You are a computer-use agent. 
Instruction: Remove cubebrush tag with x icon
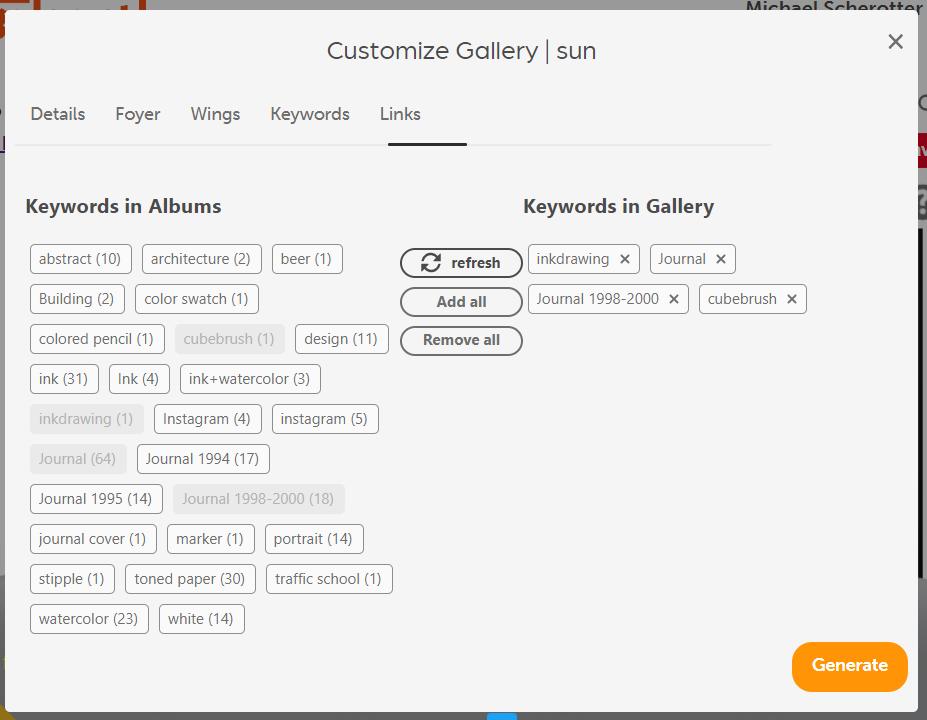[792, 299]
